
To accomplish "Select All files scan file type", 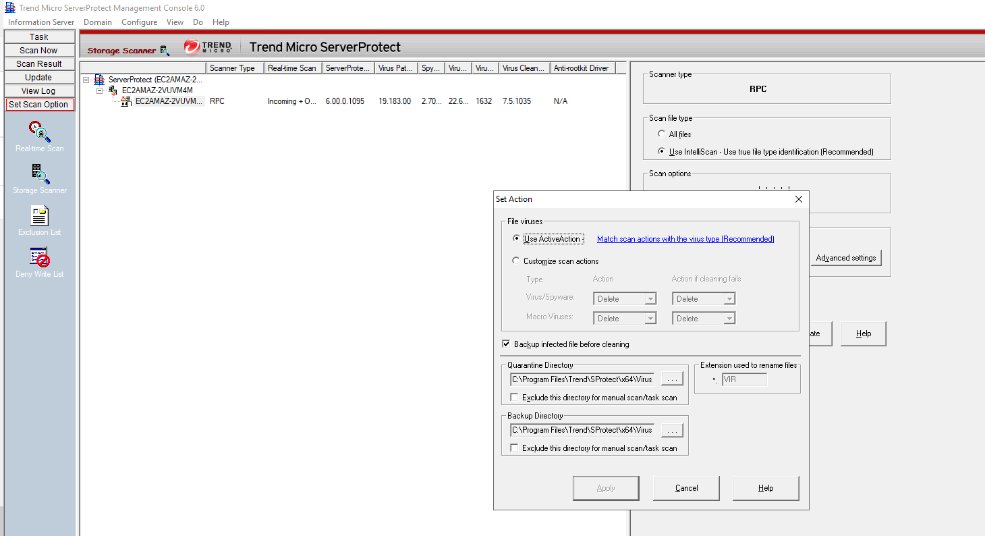I will coord(661,134).
